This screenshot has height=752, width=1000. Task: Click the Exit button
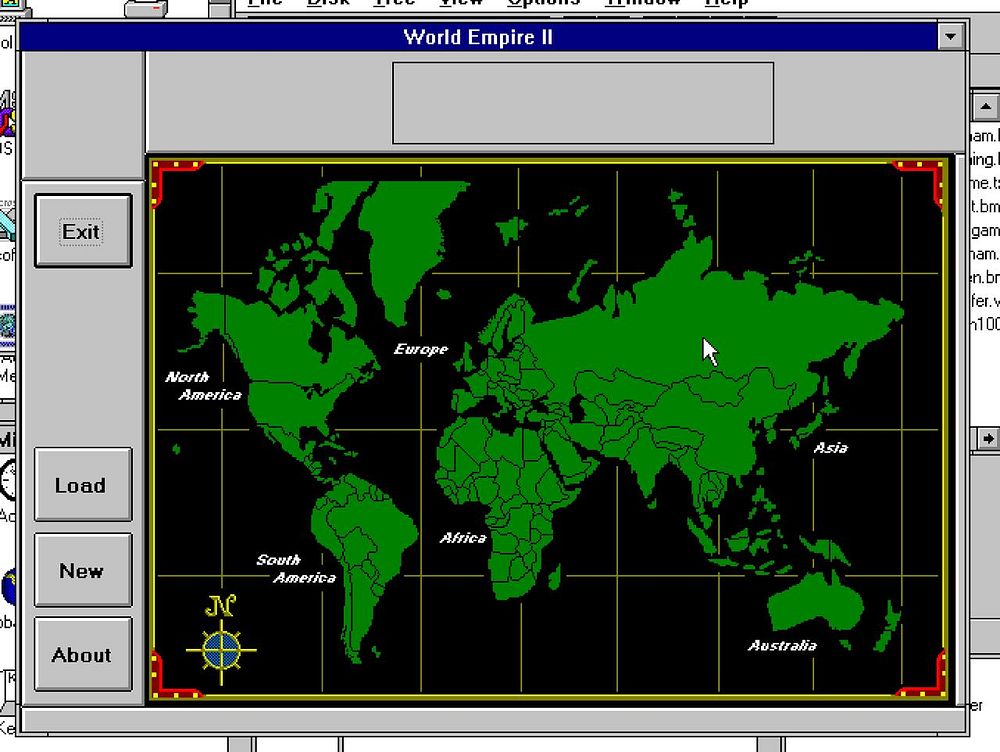(83, 231)
